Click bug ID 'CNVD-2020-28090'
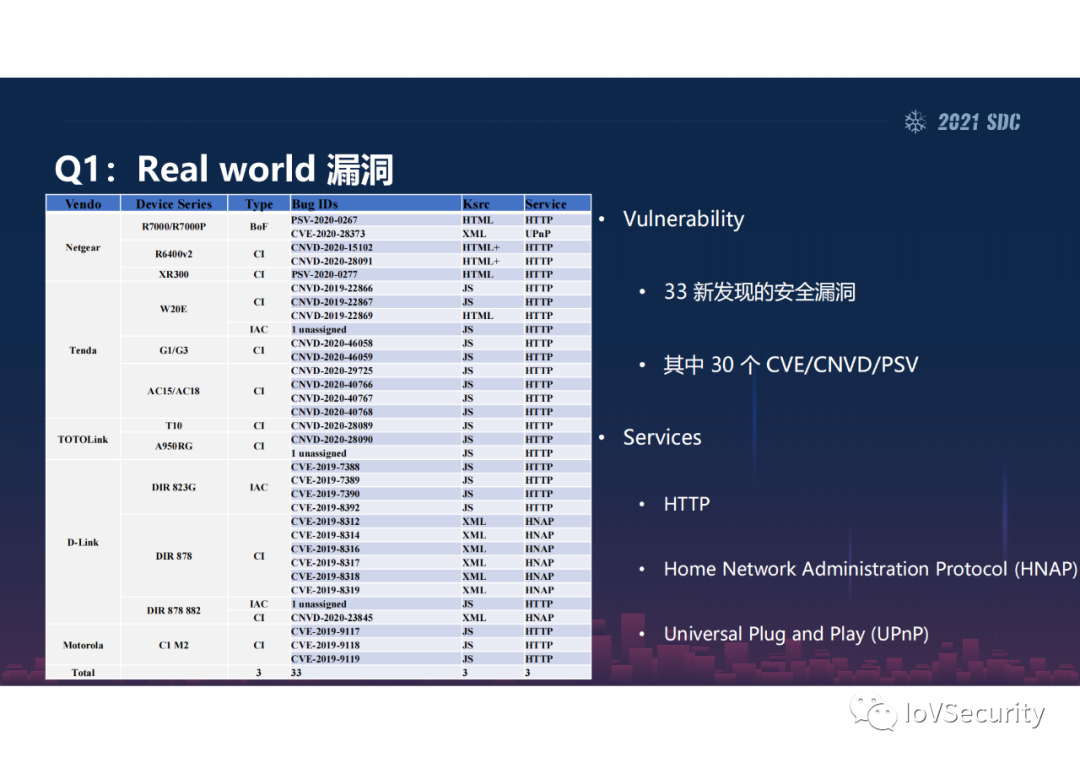This screenshot has height=763, width=1080. [x=332, y=439]
